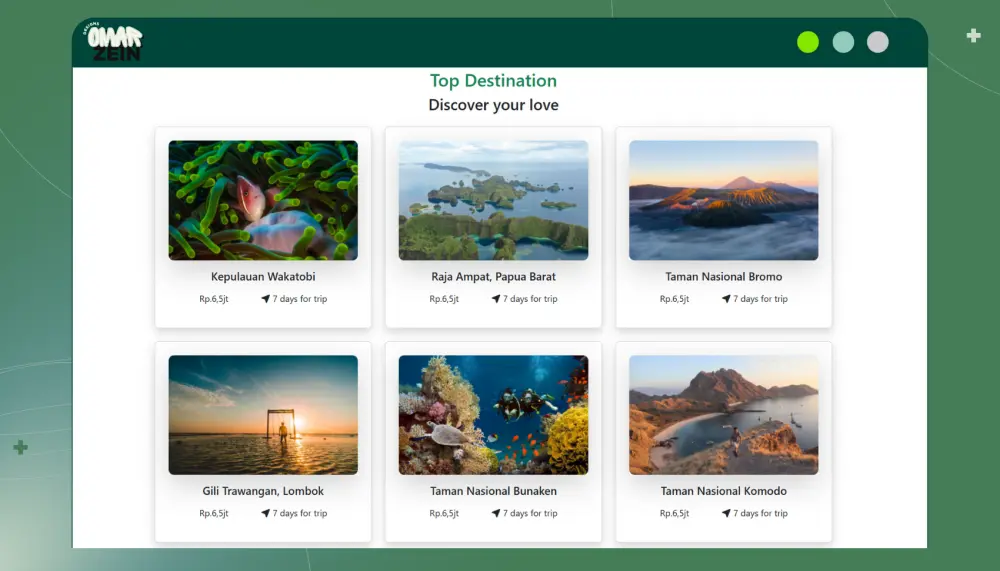Open the Komodo island hills photo
Image resolution: width=1000 pixels, height=571 pixels.
pyautogui.click(x=723, y=415)
